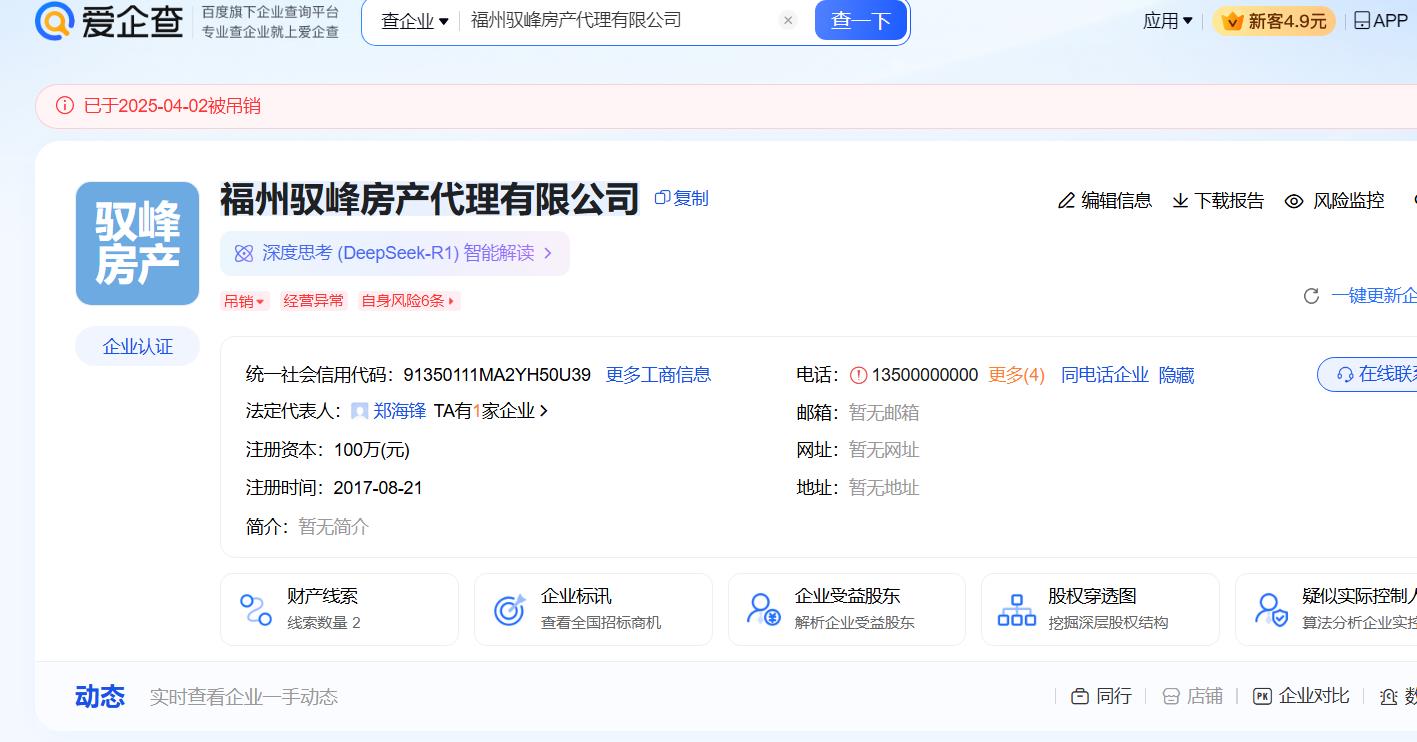
Task: Open 企业受益股东 card
Action: point(846,608)
